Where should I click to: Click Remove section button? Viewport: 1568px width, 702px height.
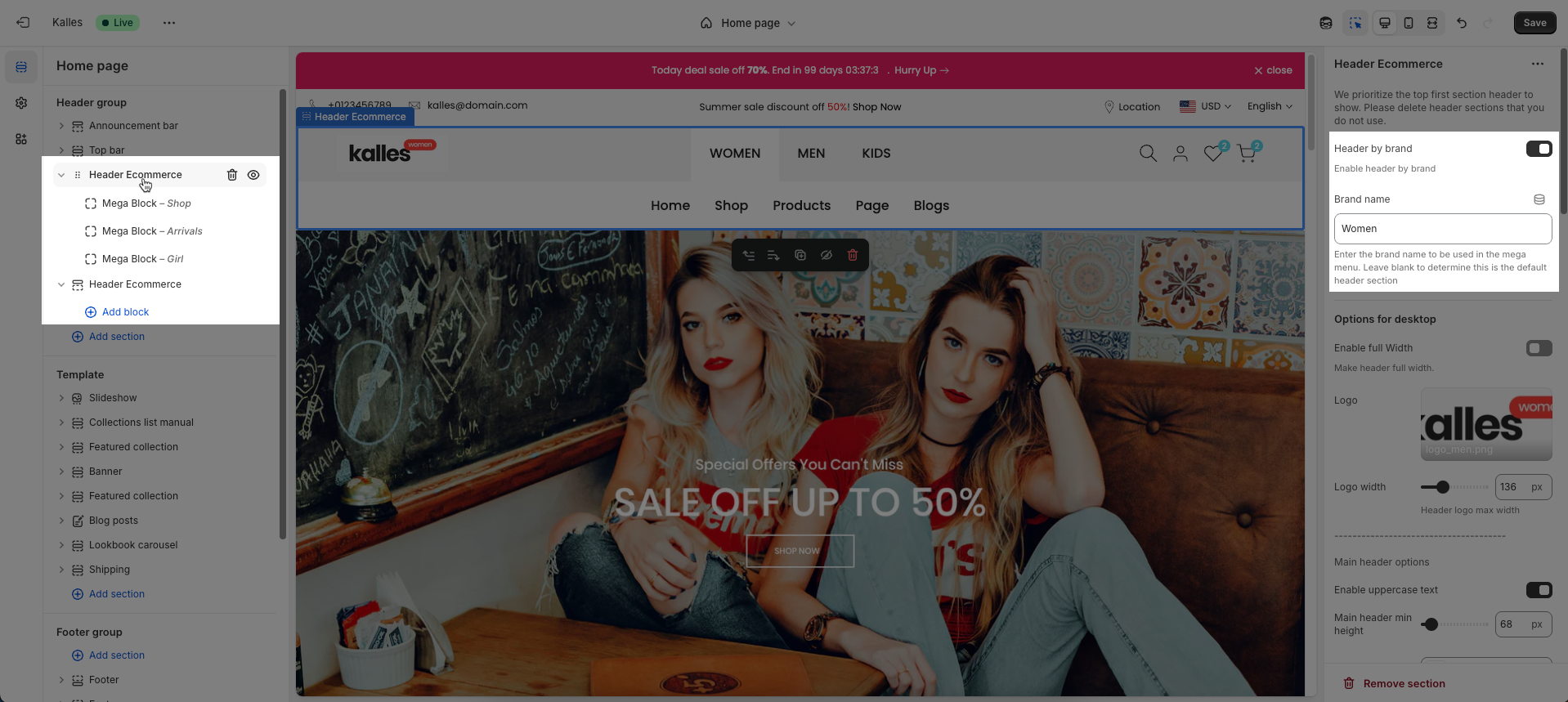(1395, 683)
